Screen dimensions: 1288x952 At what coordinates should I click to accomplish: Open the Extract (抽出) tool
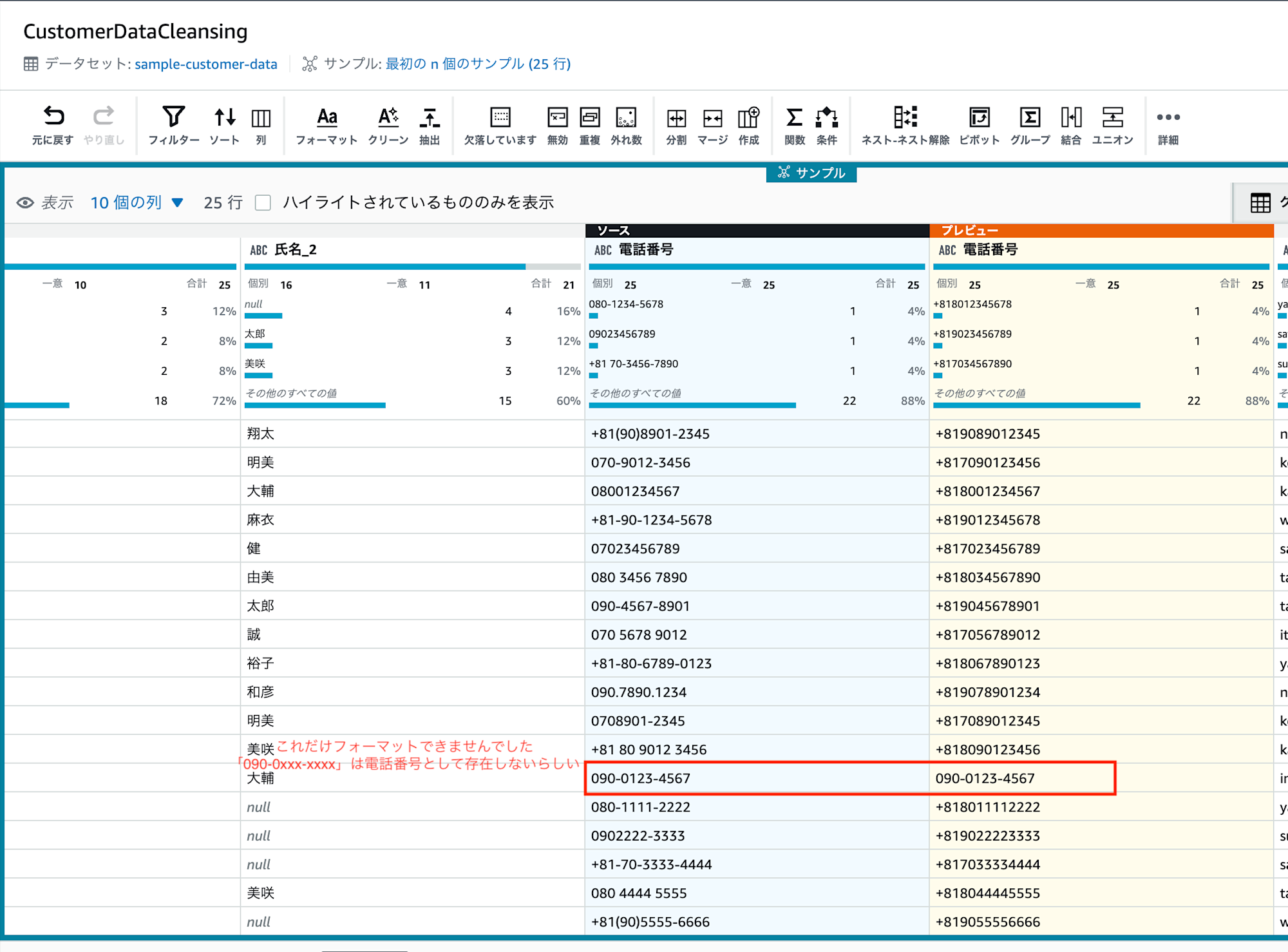(x=430, y=125)
